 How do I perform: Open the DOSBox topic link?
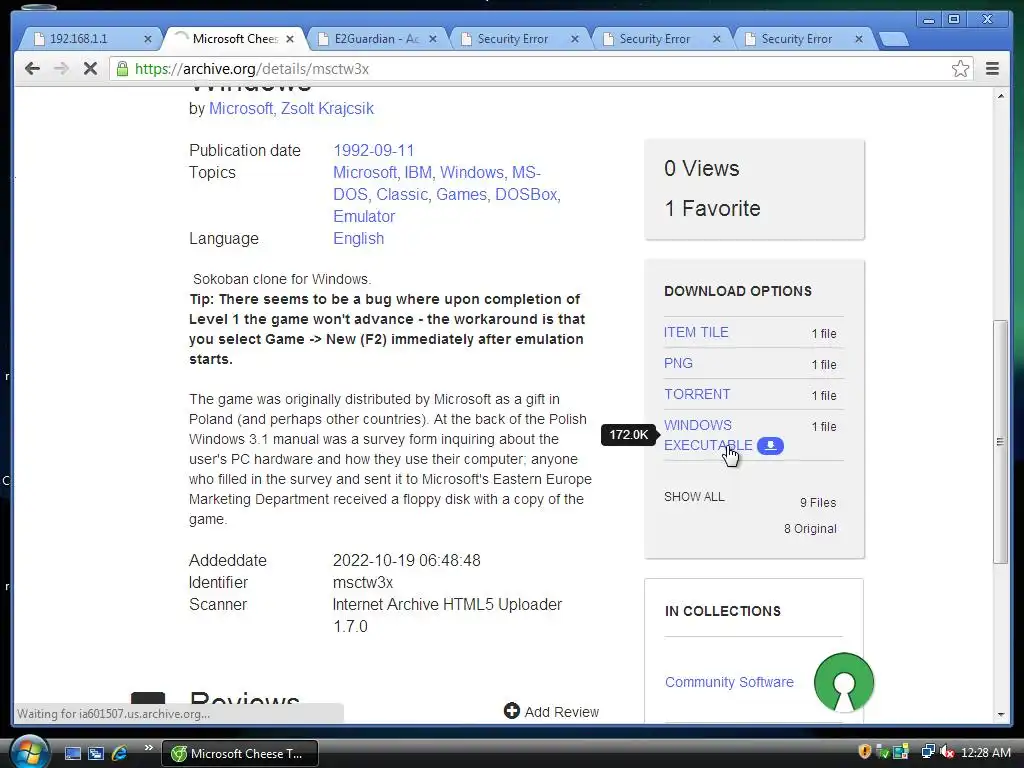click(528, 195)
